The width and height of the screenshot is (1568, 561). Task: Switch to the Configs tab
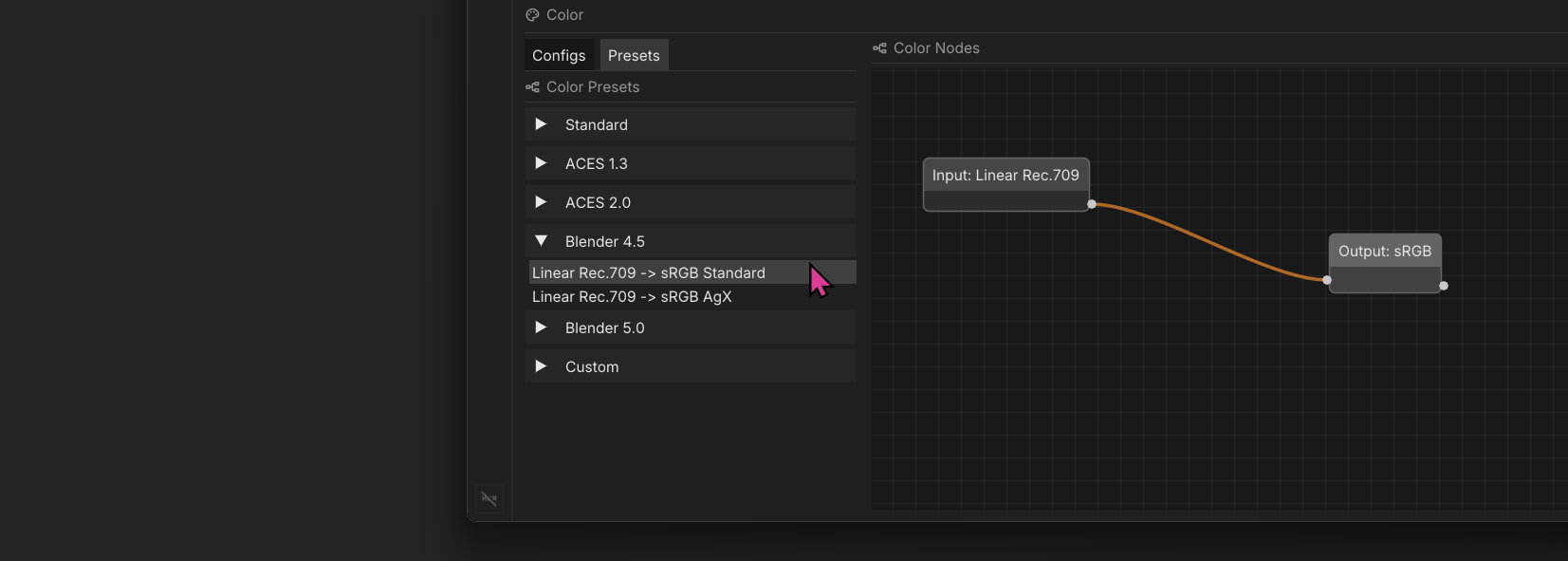559,56
